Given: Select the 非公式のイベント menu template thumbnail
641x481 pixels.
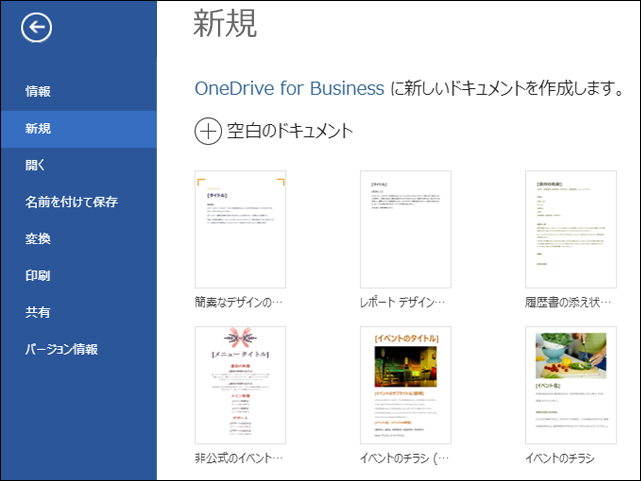Looking at the screenshot, I should click(240, 385).
